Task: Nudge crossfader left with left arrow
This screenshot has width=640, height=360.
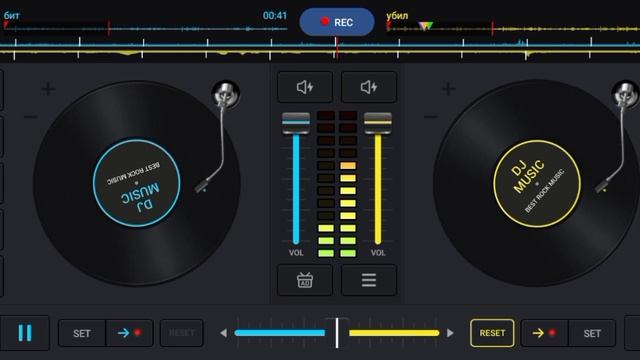Action: pyautogui.click(x=223, y=333)
